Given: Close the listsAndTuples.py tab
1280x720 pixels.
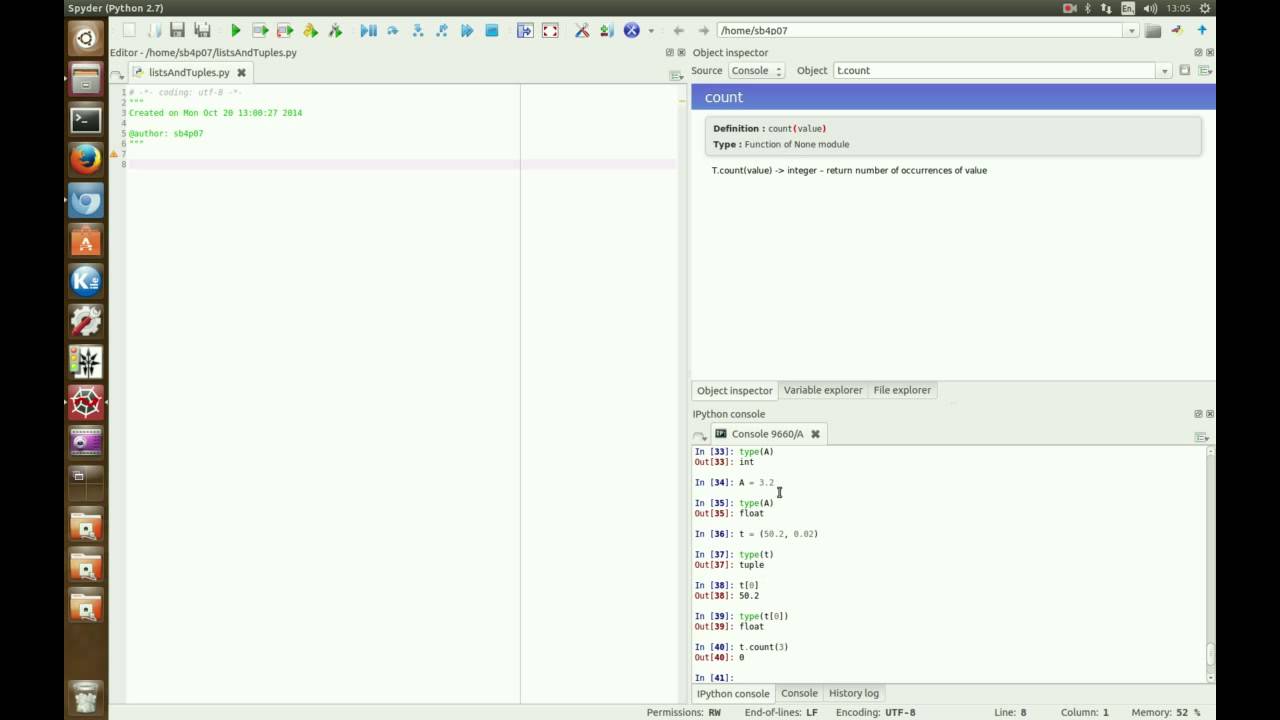Looking at the screenshot, I should pos(241,73).
